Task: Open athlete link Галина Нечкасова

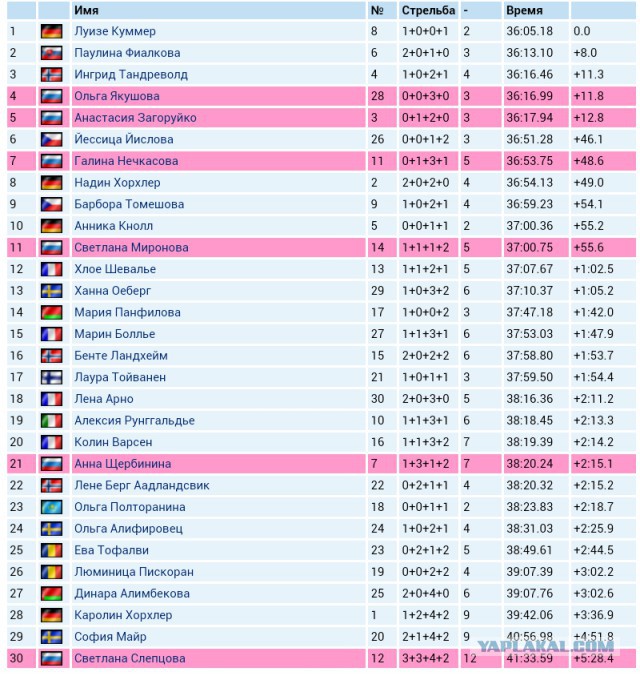Action: pyautogui.click(x=126, y=161)
